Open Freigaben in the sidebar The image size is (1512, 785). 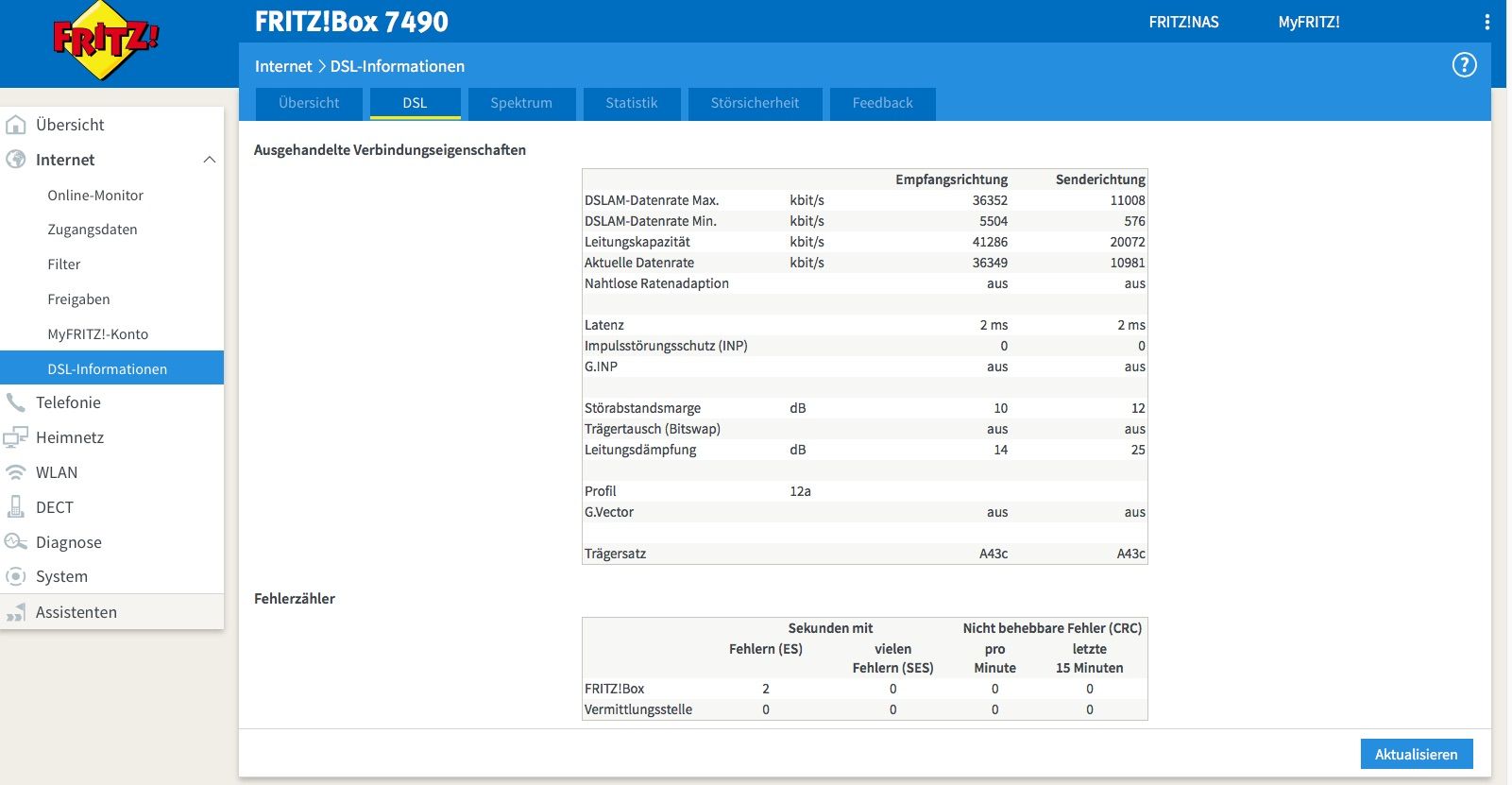78,299
